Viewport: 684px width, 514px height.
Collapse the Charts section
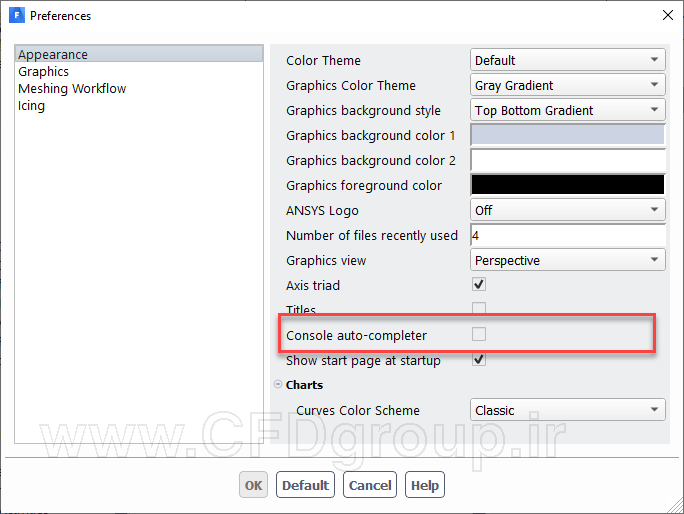[x=278, y=384]
